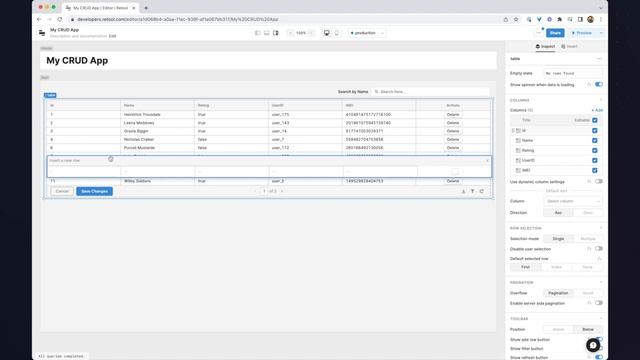Click the table refresh icon
The image size is (640, 360).
click(x=482, y=191)
